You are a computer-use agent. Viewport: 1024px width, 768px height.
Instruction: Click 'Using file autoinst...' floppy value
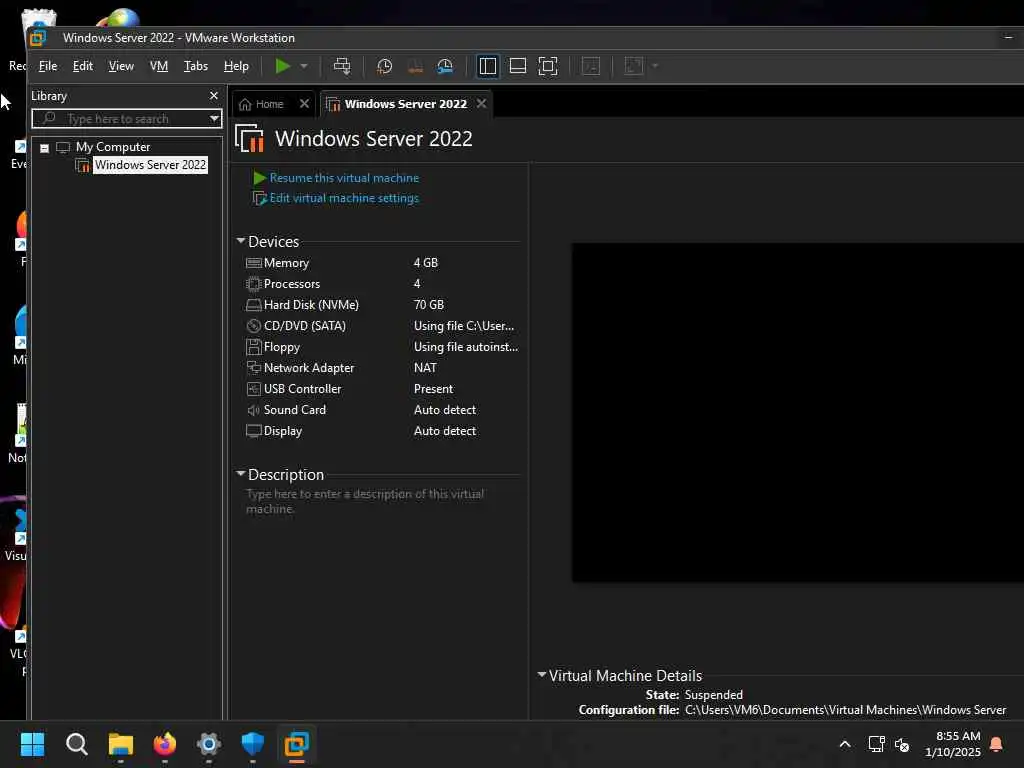pos(466,347)
